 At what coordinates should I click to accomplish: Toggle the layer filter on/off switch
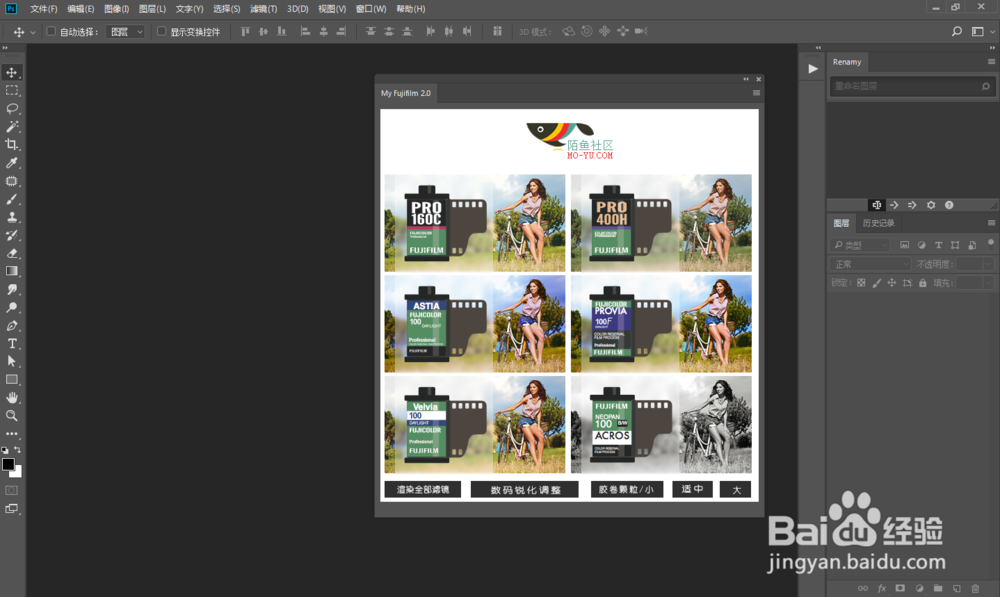click(990, 243)
